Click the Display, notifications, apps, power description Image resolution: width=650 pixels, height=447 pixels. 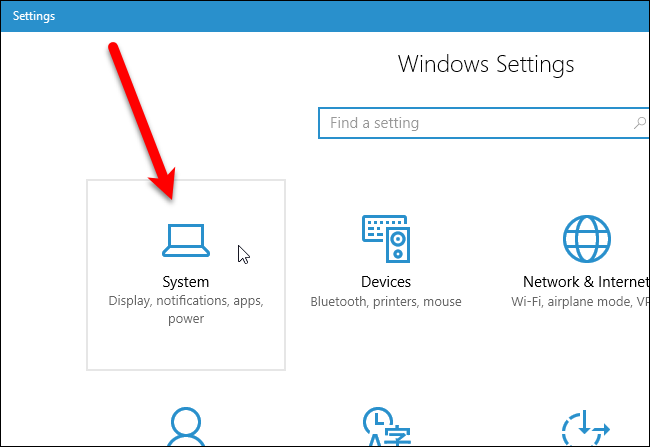click(x=185, y=301)
